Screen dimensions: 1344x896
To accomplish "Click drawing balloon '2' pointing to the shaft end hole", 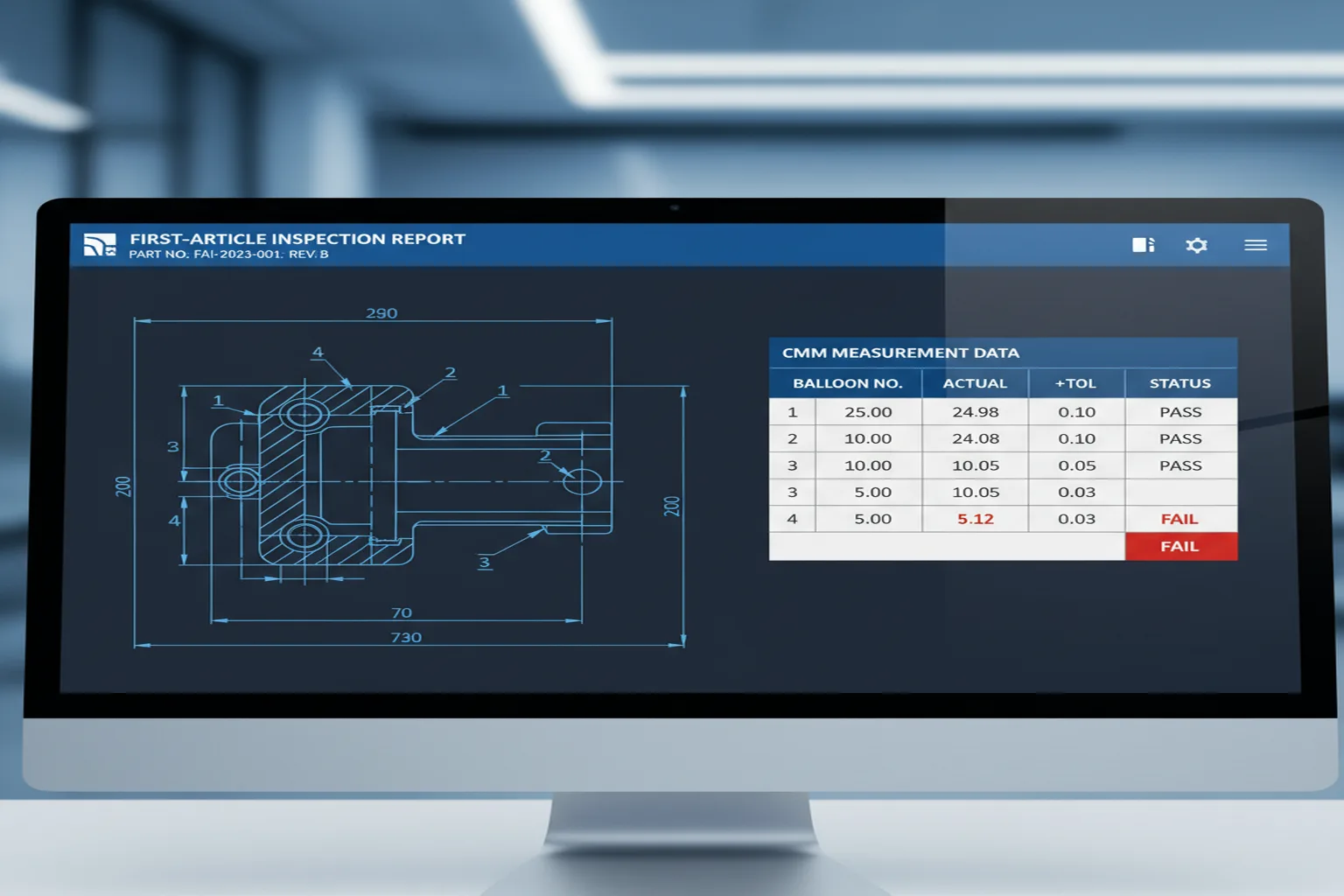I will (545, 456).
